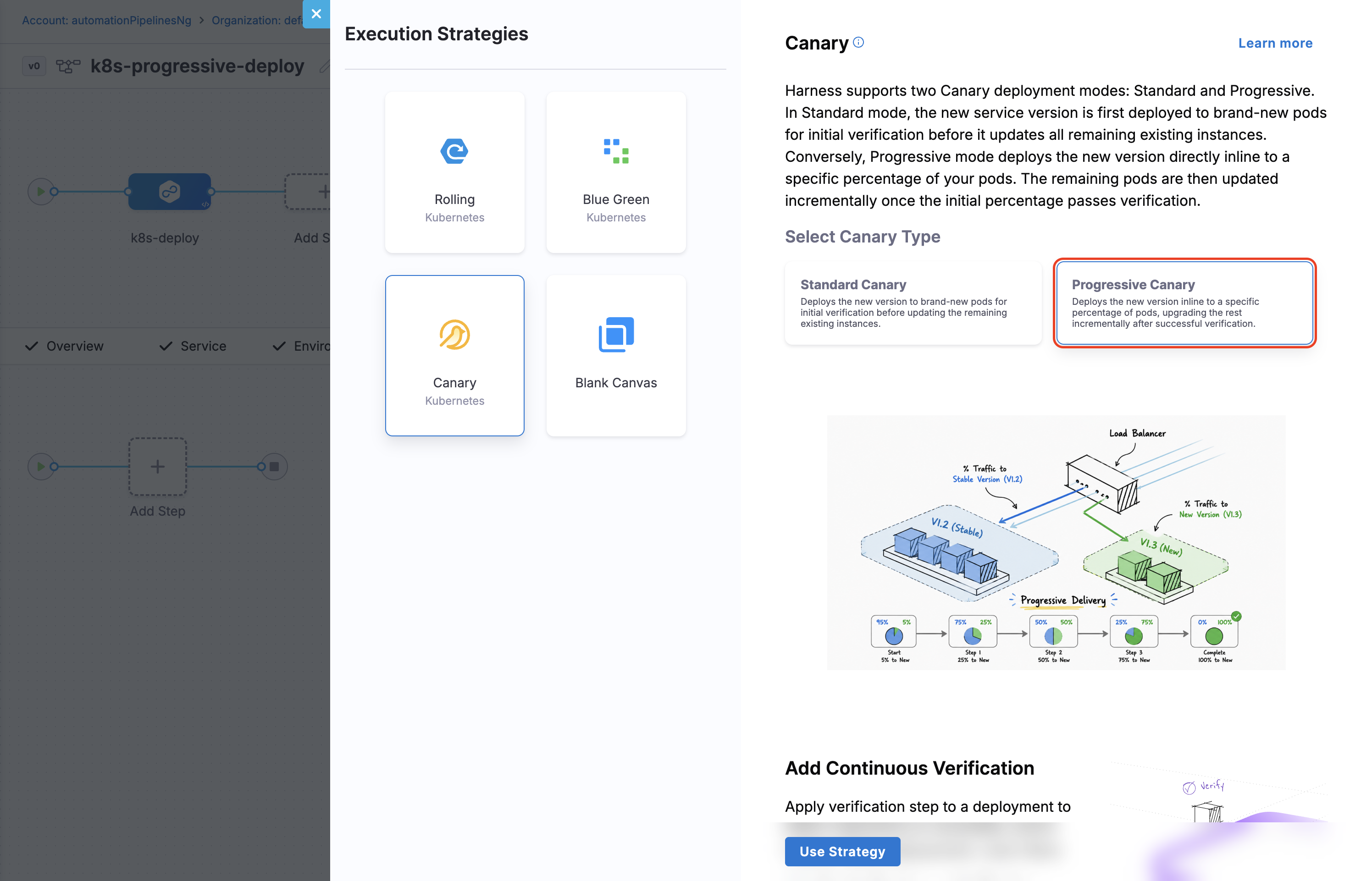Click the Select Canary Type heading
The width and height of the screenshot is (1372, 881).
862,236
